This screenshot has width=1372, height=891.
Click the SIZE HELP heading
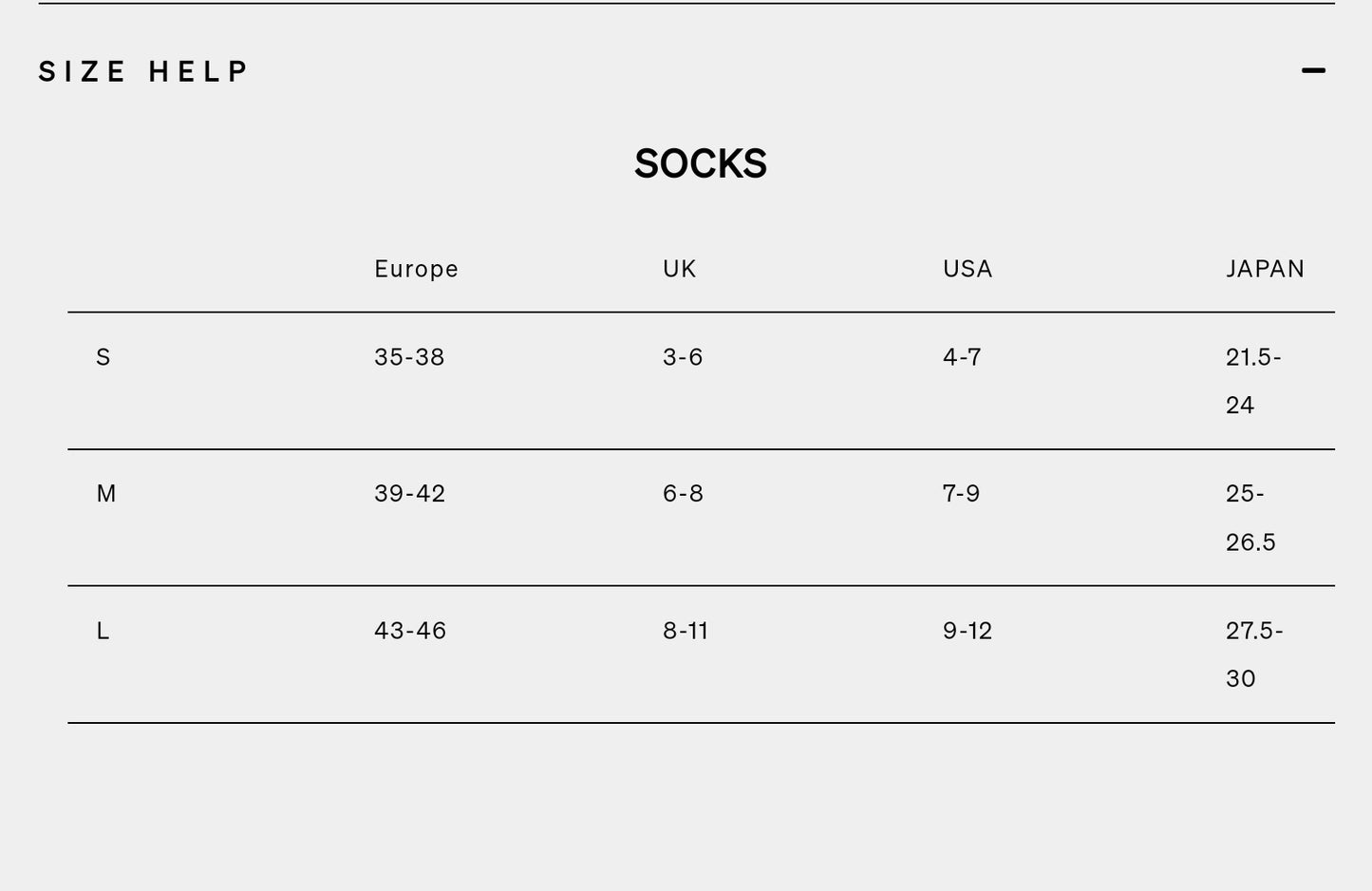(x=141, y=69)
